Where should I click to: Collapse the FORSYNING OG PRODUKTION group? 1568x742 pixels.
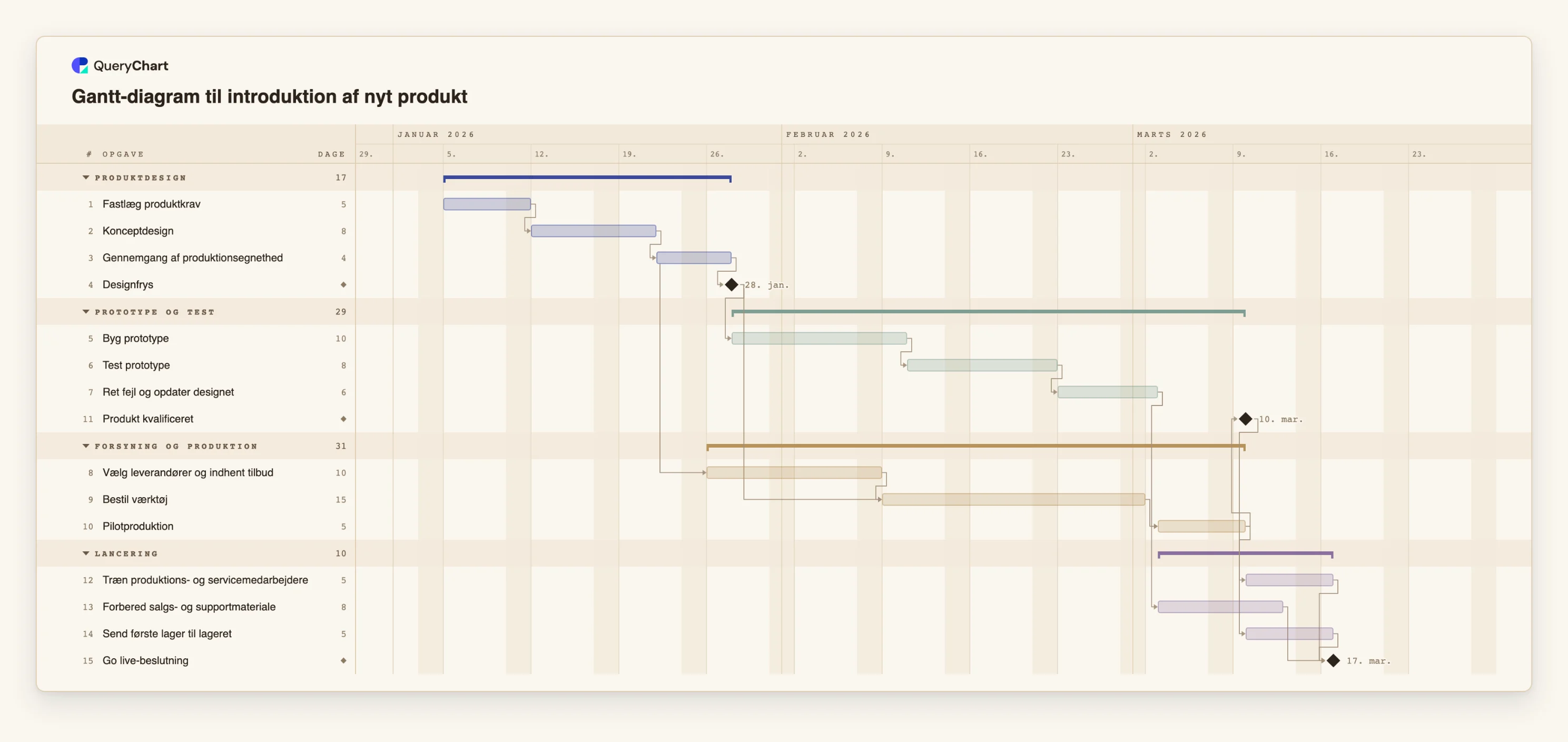86,446
